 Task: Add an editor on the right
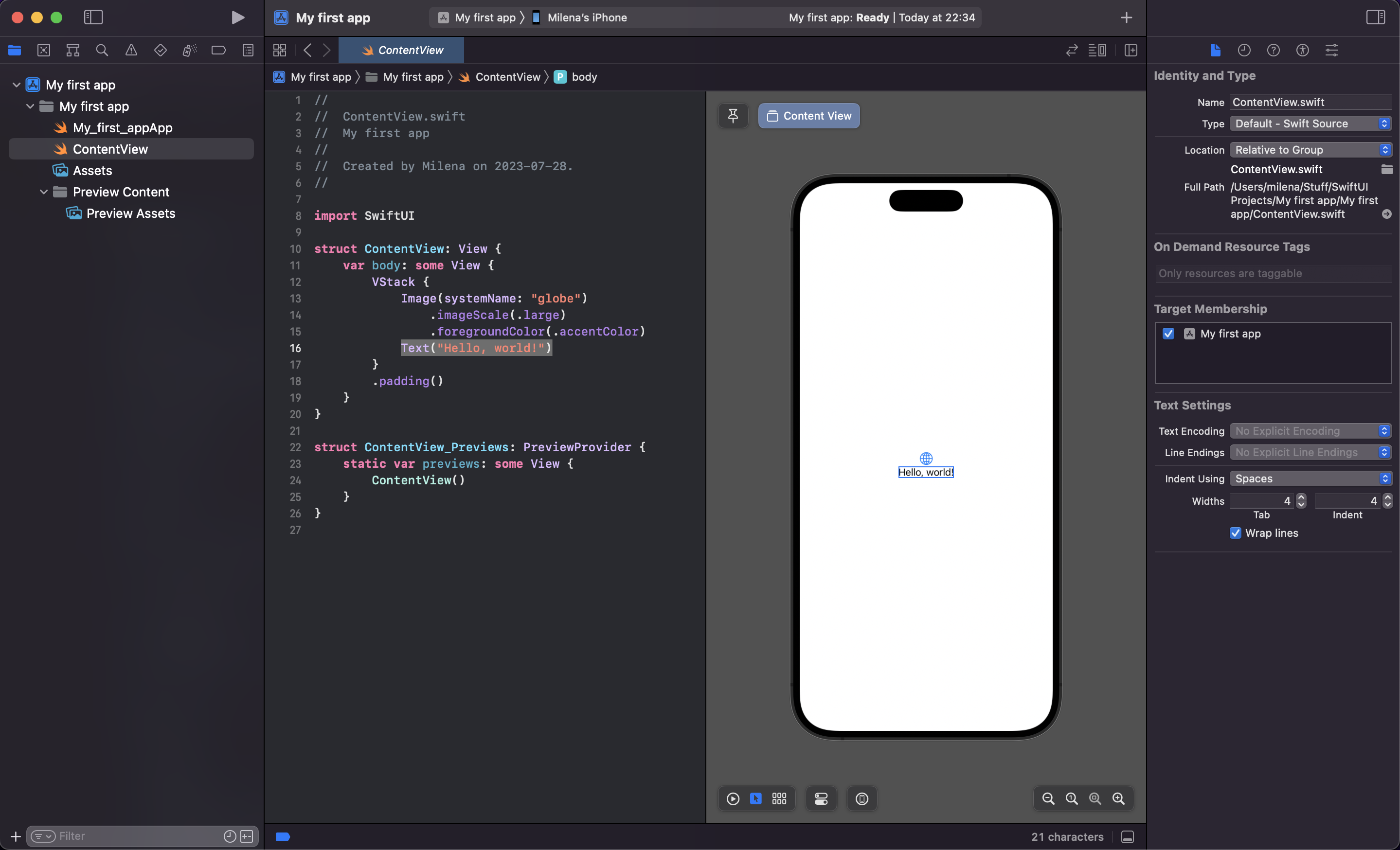point(1131,50)
